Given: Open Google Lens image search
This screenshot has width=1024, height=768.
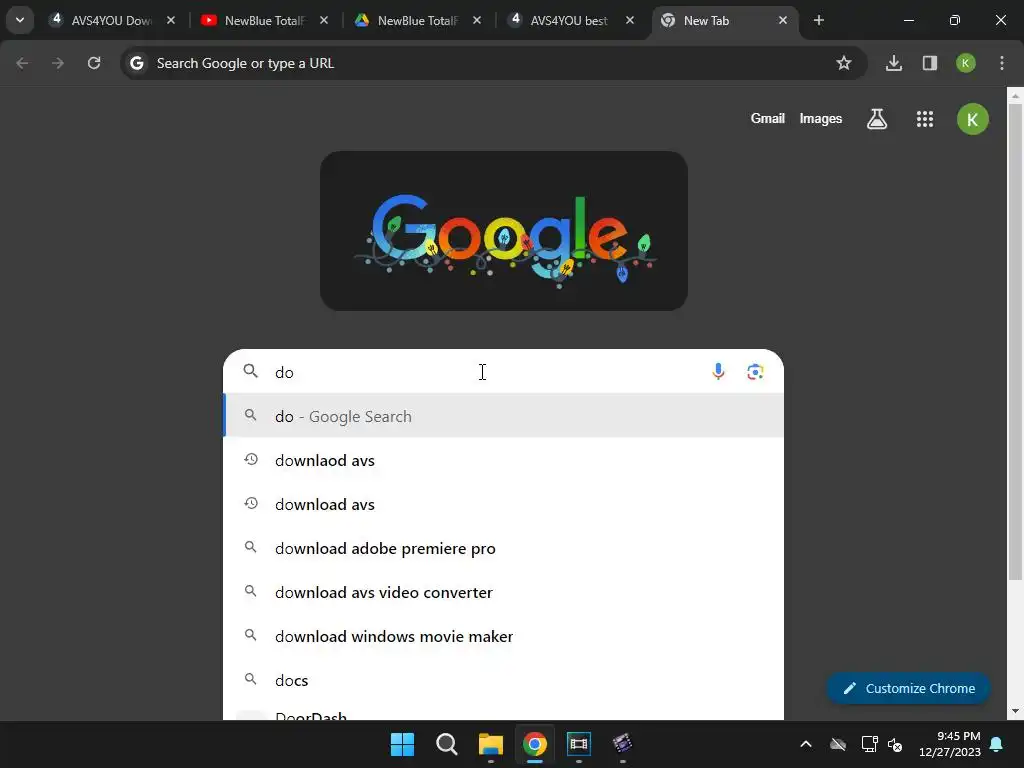Looking at the screenshot, I should point(755,372).
